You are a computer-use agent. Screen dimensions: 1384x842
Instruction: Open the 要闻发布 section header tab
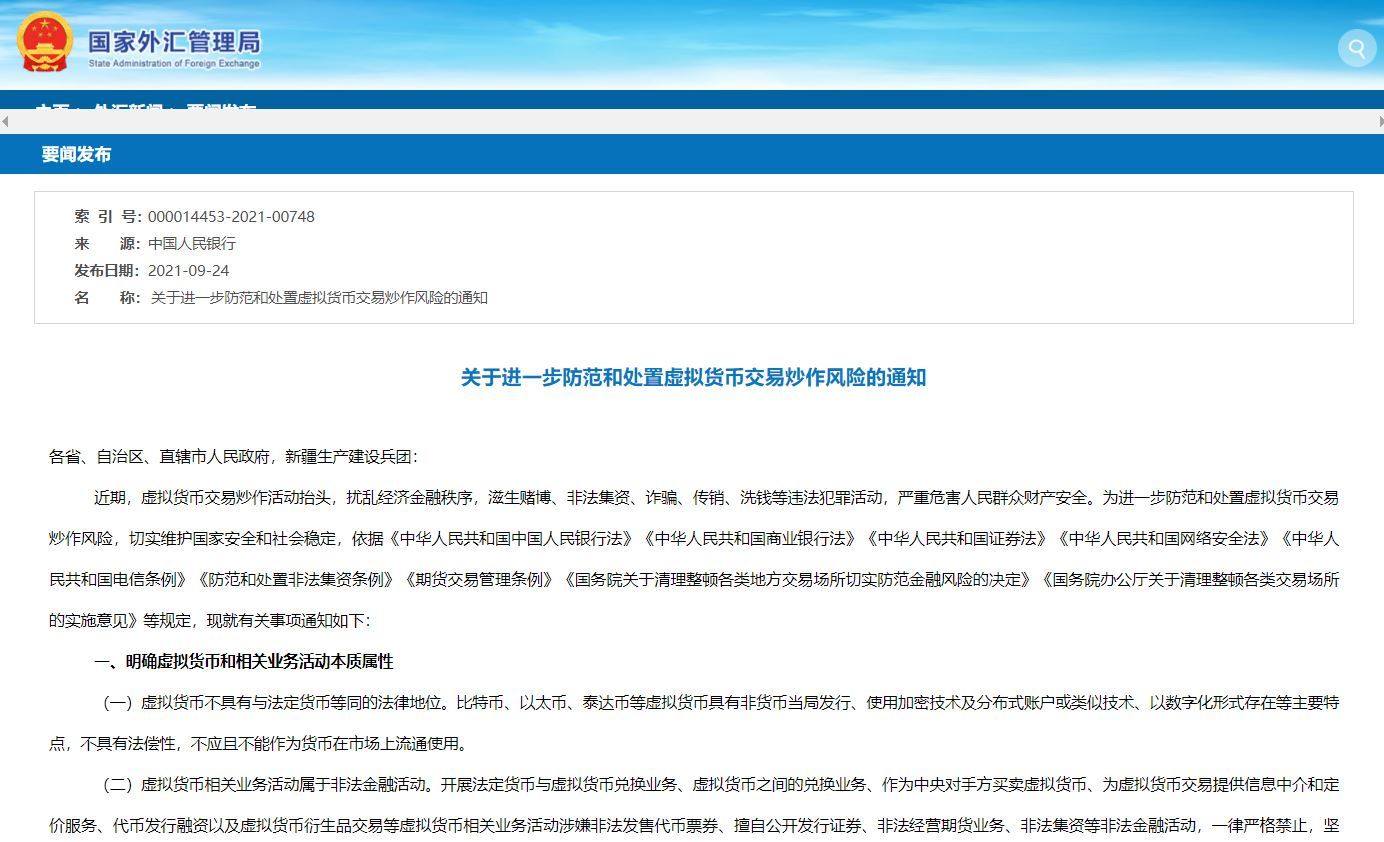point(78,154)
